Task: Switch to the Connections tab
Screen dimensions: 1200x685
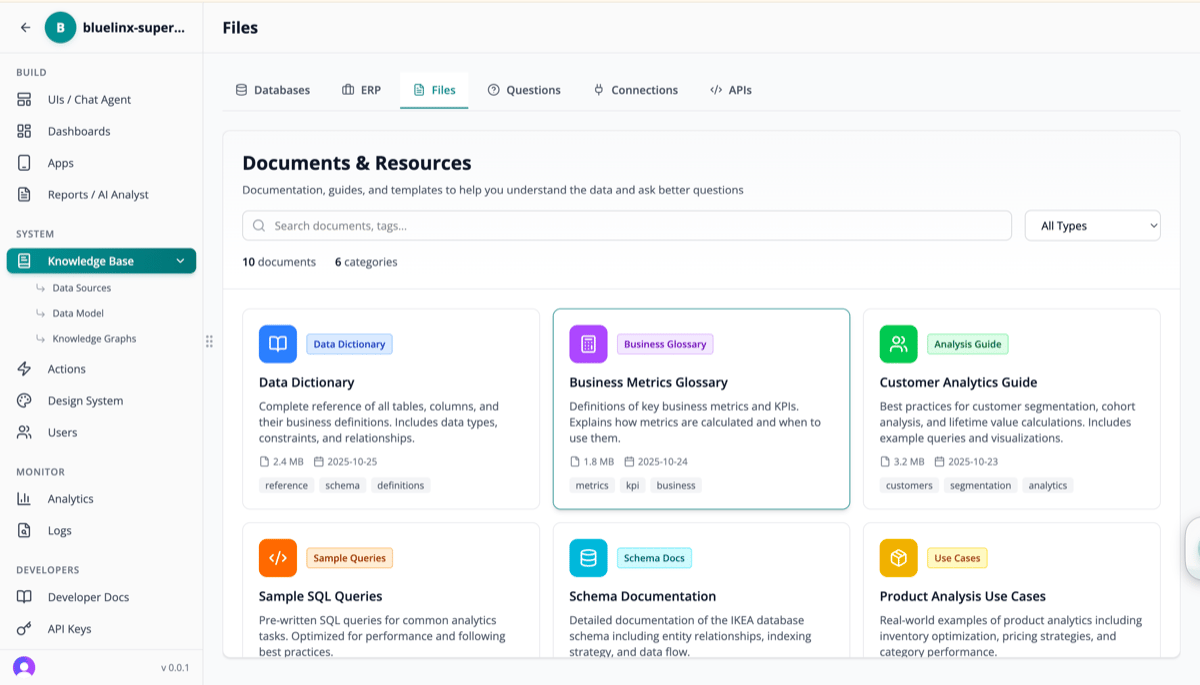Action: click(x=635, y=90)
